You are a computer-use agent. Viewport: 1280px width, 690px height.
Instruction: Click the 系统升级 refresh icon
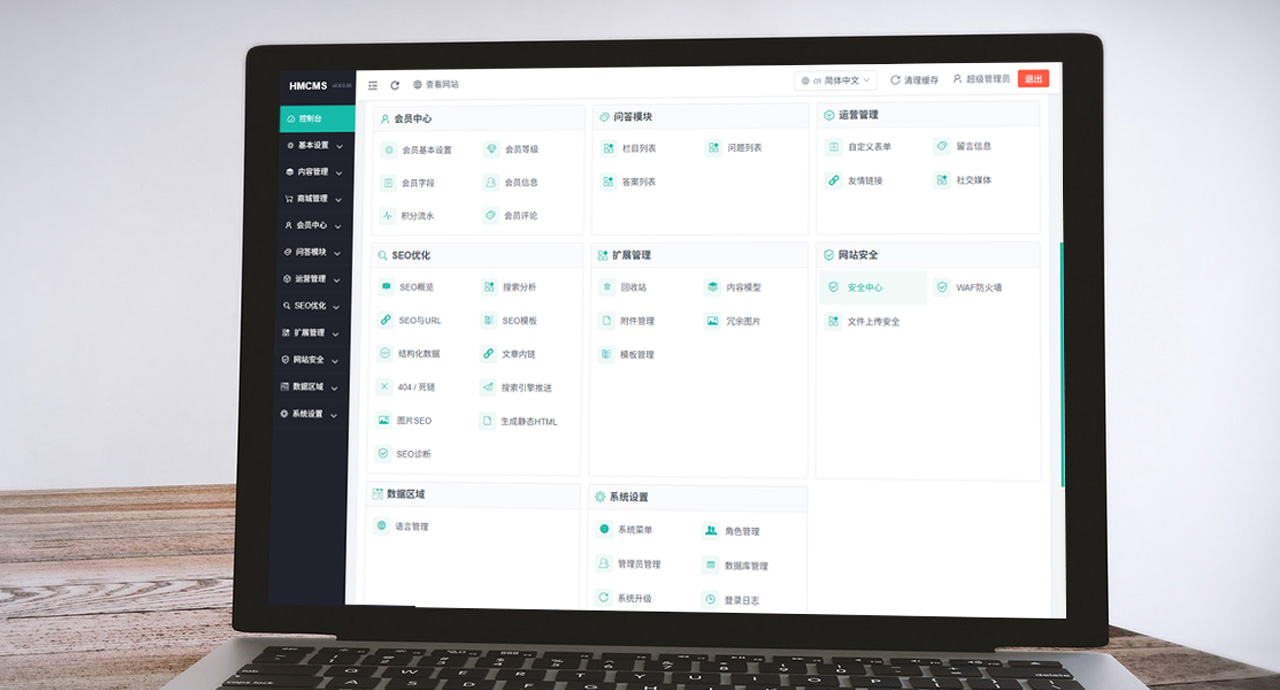click(603, 597)
